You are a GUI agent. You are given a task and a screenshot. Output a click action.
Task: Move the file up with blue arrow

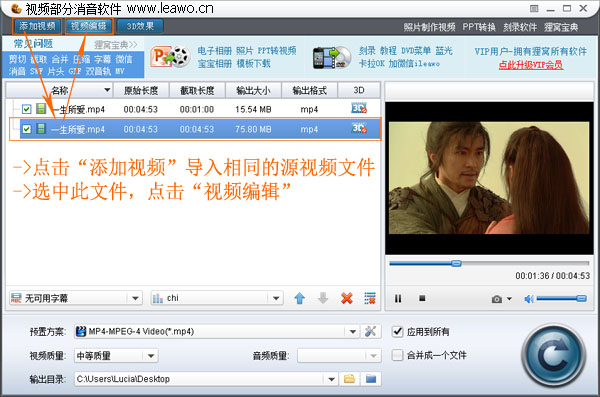[x=300, y=298]
